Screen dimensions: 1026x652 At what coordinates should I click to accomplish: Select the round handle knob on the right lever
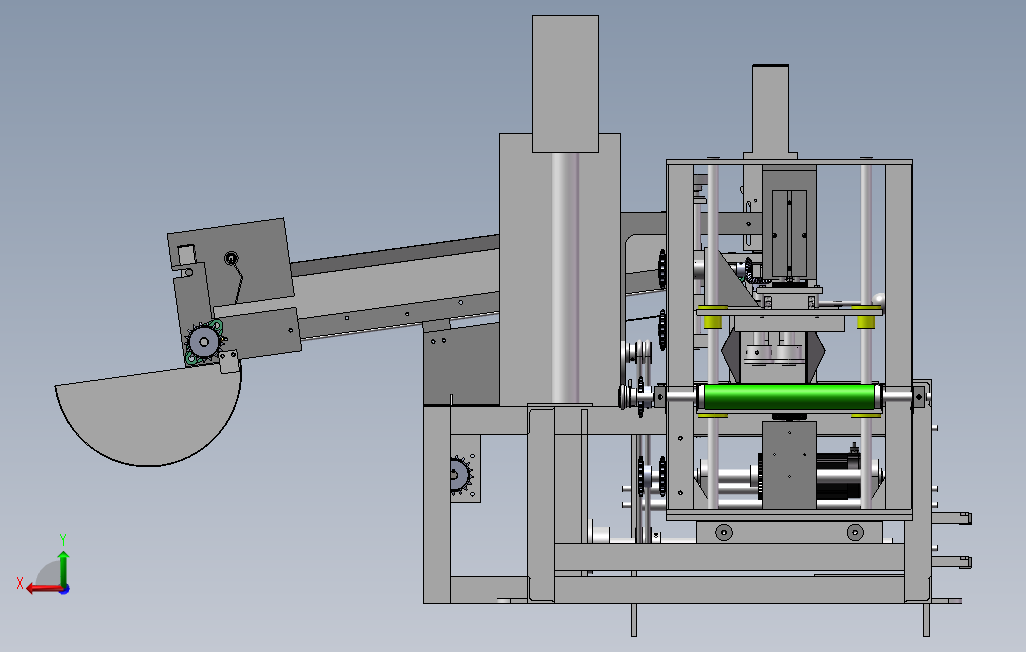877,300
